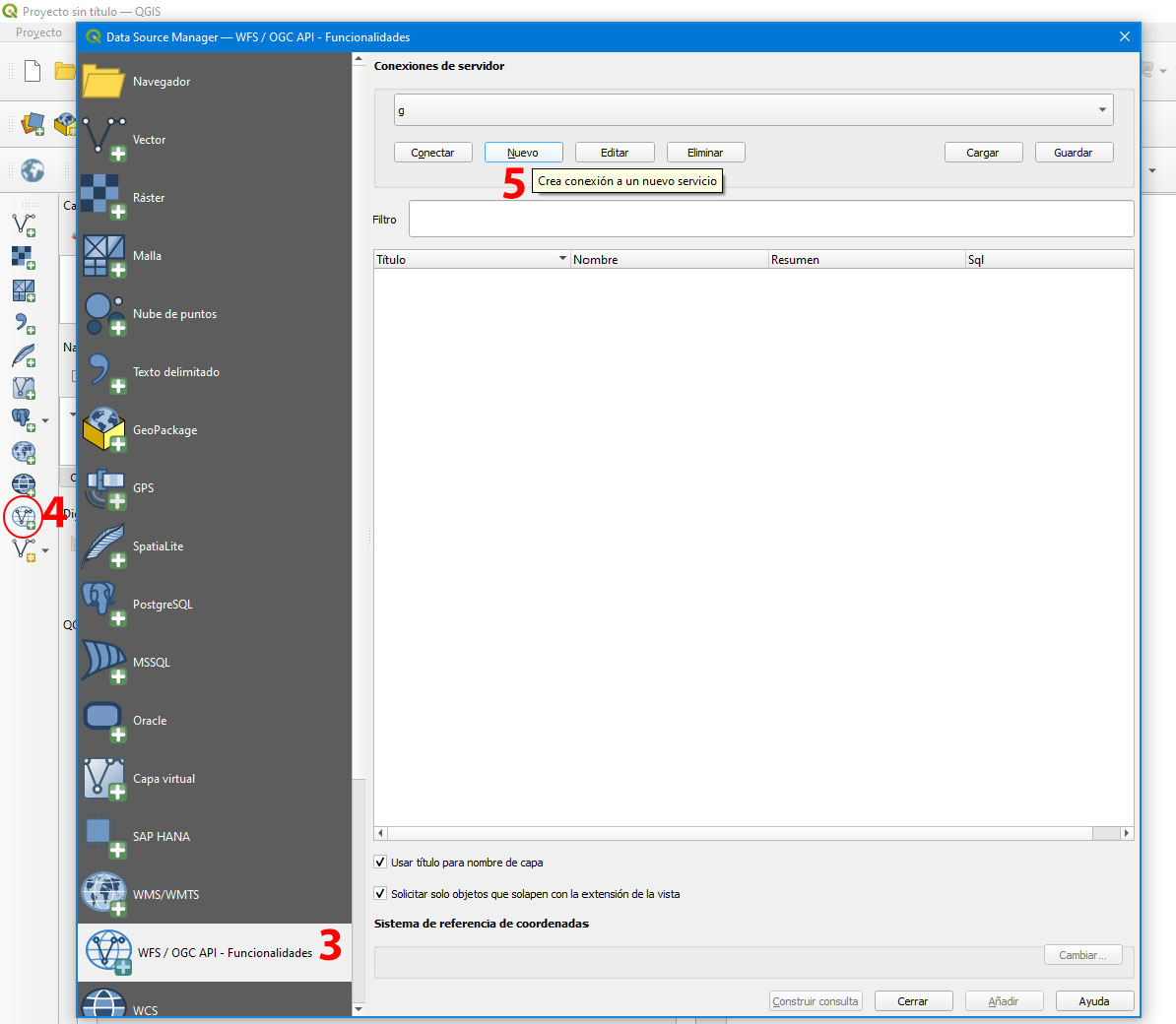Viewport: 1176px width, 1024px height.
Task: Click into the Filtro input field
Action: (x=771, y=219)
